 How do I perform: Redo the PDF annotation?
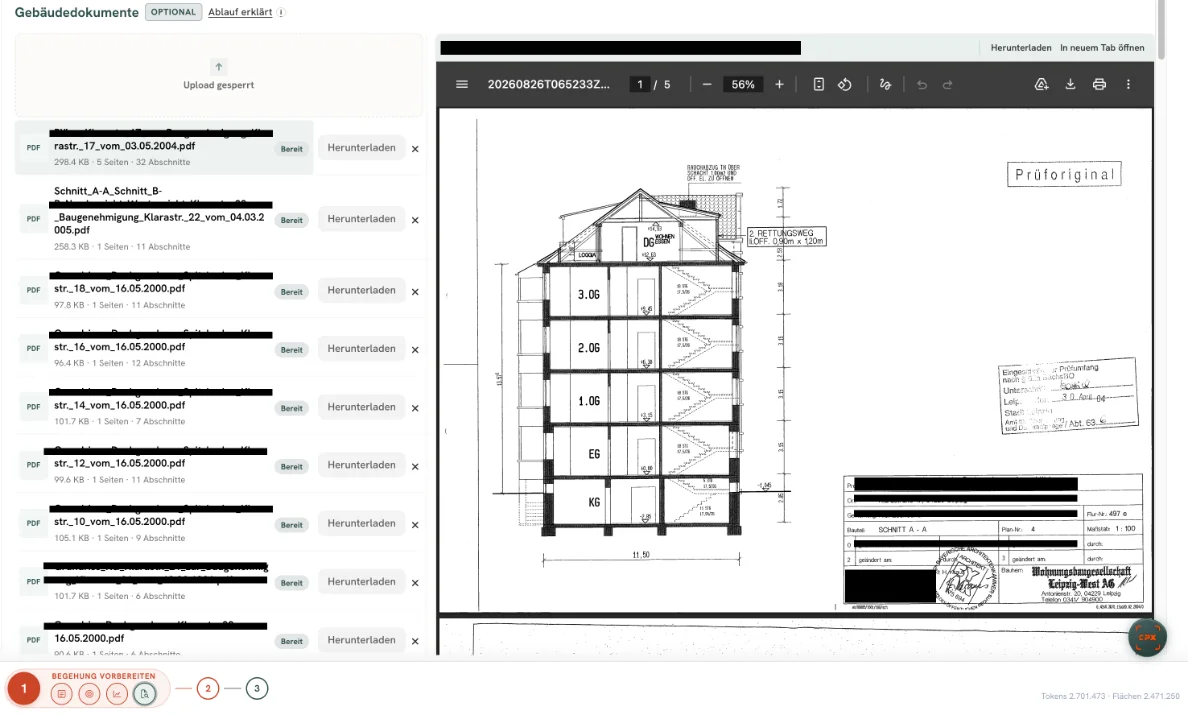947,84
